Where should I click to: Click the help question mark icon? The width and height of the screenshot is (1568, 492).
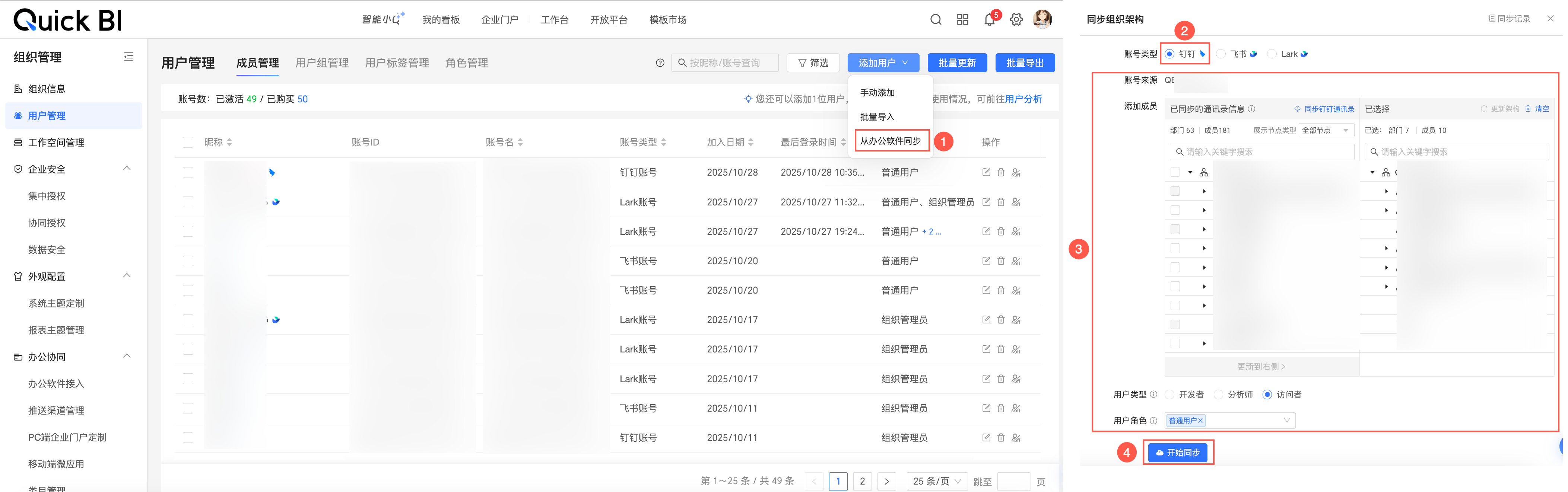pyautogui.click(x=660, y=63)
